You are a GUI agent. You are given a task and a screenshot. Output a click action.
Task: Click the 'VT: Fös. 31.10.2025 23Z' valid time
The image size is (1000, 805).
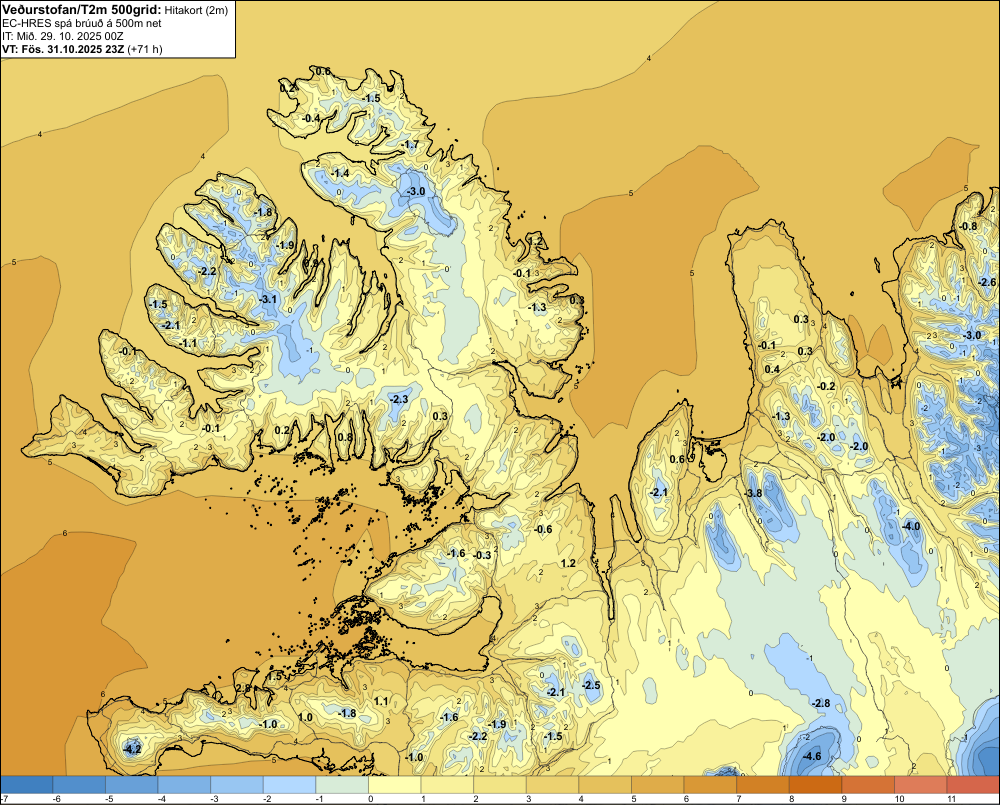point(63,49)
